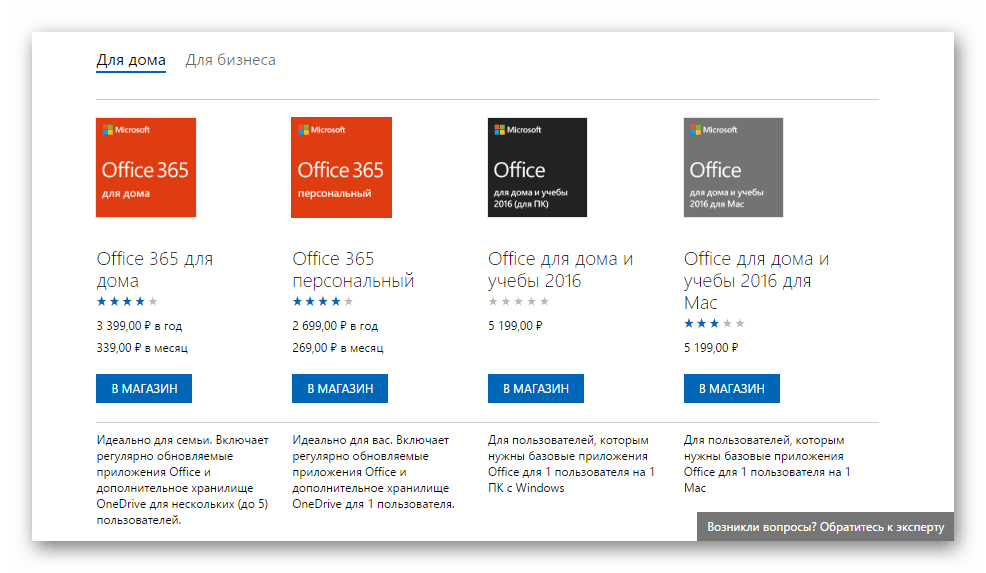This screenshot has height=573, width=986.
Task: Click the 3 399,00 ₽ в год price
Action: point(139,326)
